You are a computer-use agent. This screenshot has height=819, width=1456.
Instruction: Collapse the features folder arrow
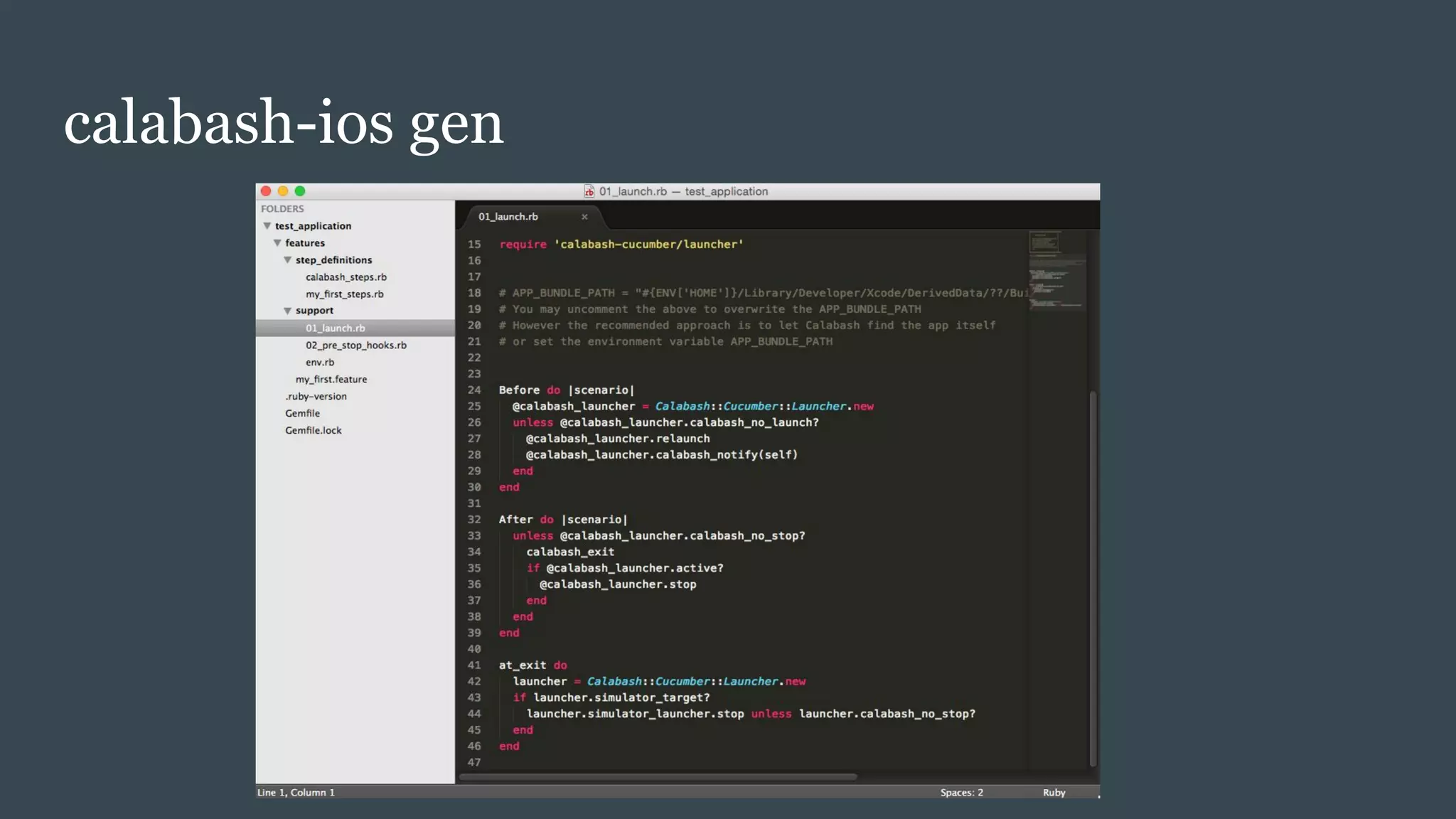(277, 243)
